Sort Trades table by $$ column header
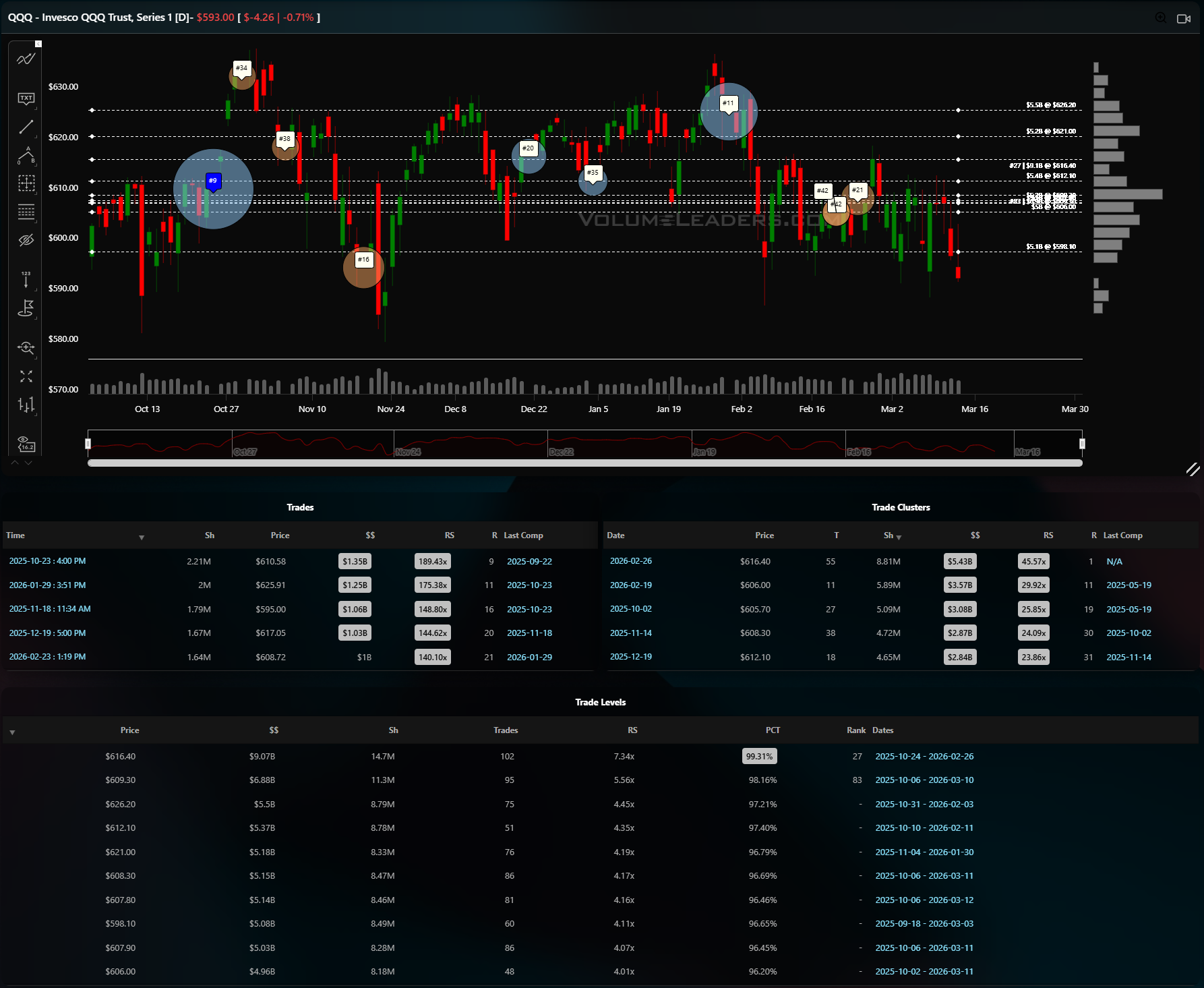1204x988 pixels. [x=370, y=535]
